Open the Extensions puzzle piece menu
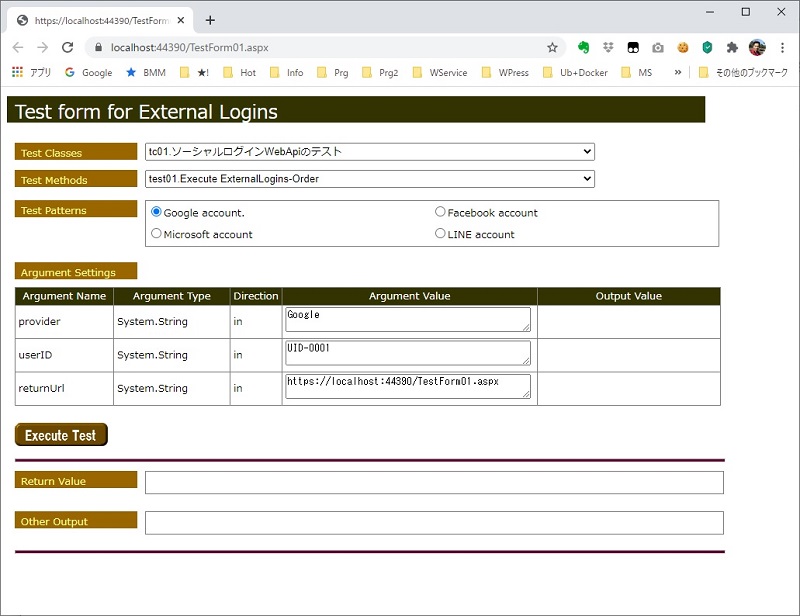800x616 pixels. pos(732,47)
